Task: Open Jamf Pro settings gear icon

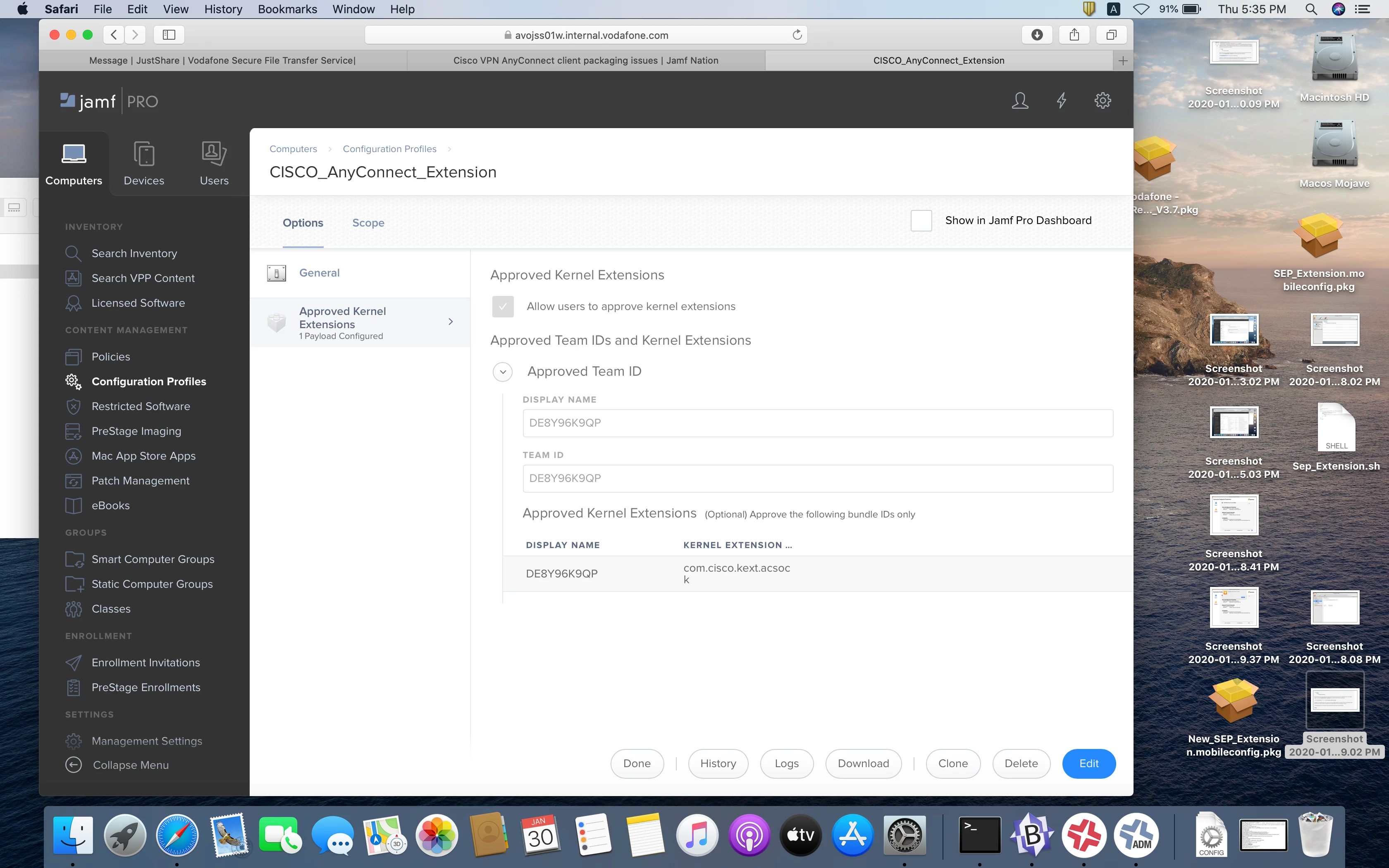Action: pyautogui.click(x=1103, y=101)
